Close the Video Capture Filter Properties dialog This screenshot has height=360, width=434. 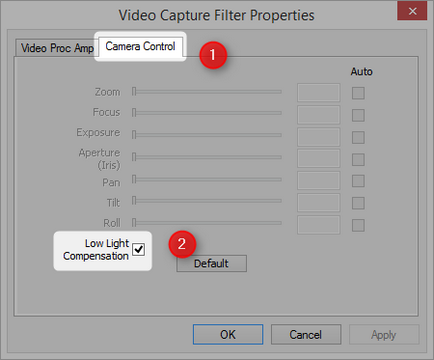click(x=412, y=11)
